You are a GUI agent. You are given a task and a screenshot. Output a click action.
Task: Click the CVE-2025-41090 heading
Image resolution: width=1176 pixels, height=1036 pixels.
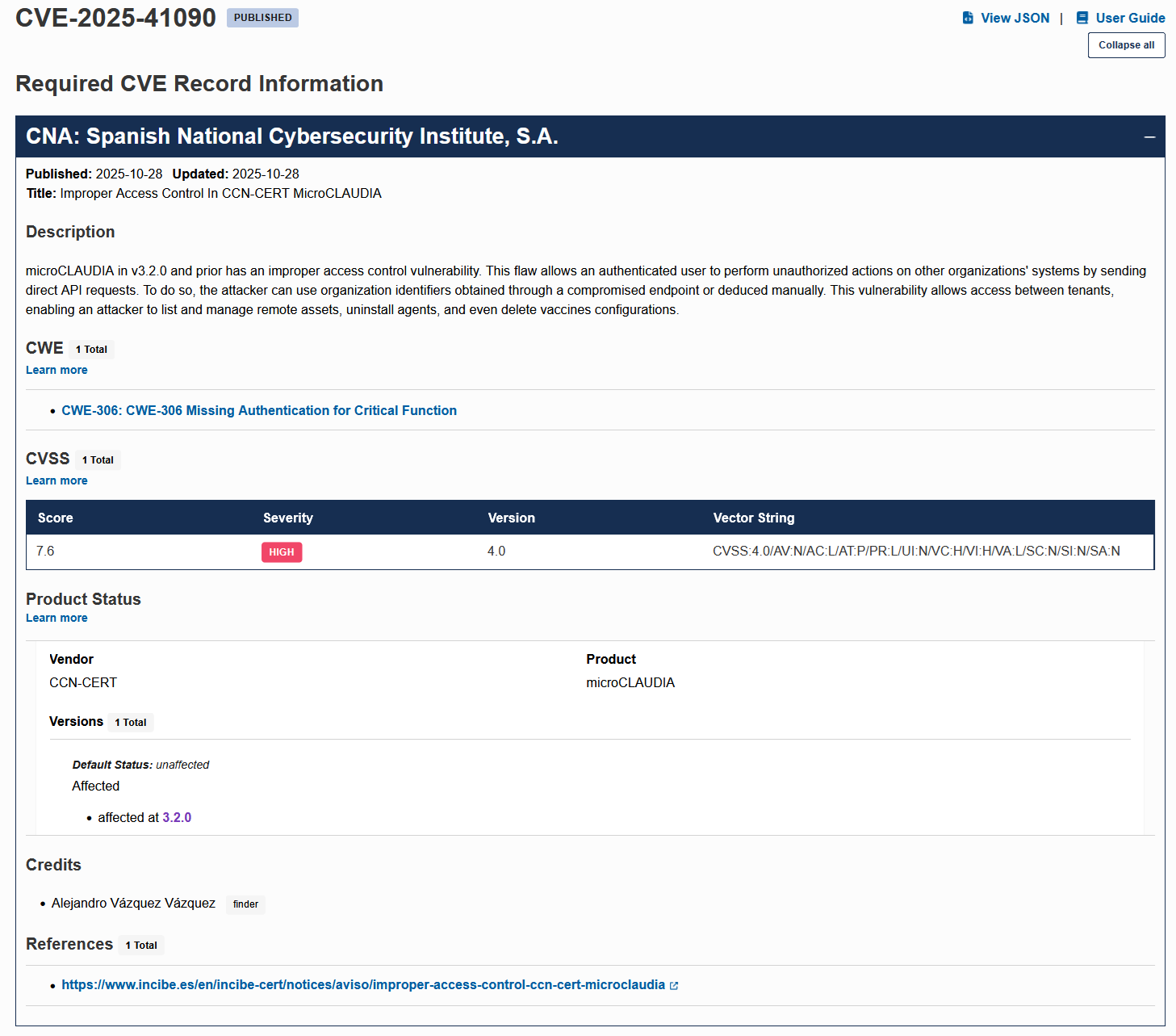[116, 18]
